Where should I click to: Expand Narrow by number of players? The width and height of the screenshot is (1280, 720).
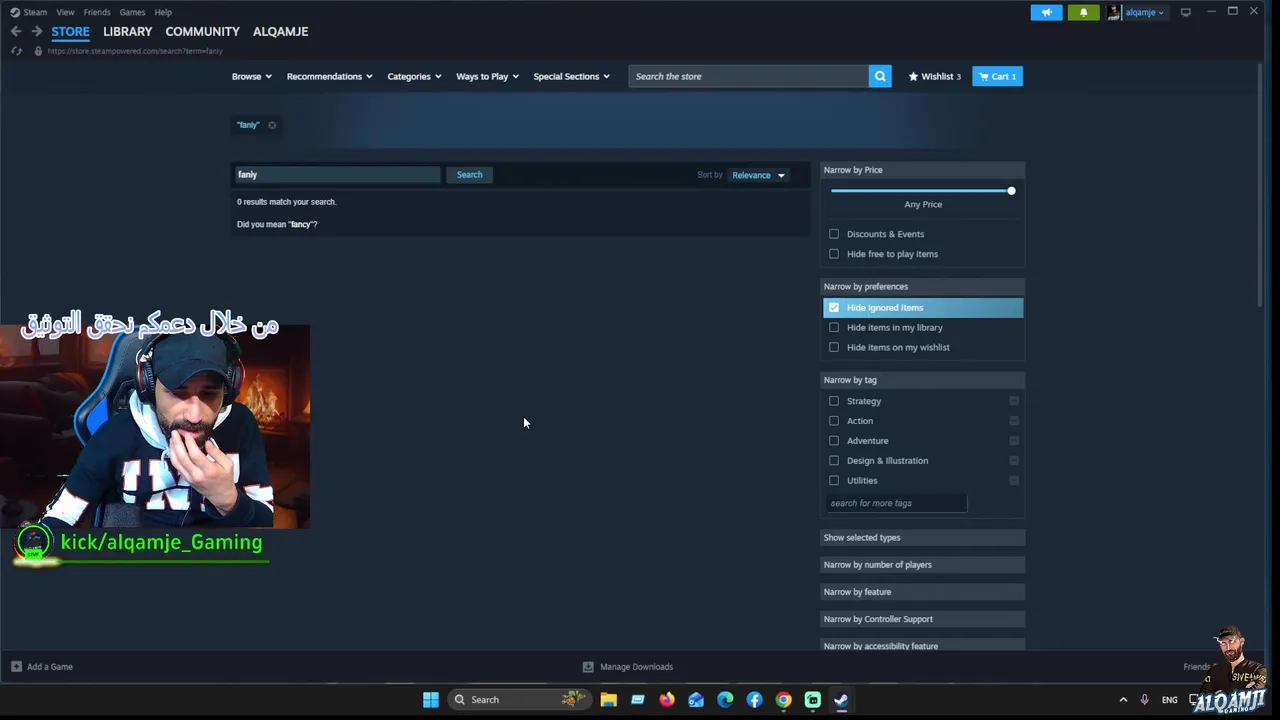pyautogui.click(x=922, y=565)
